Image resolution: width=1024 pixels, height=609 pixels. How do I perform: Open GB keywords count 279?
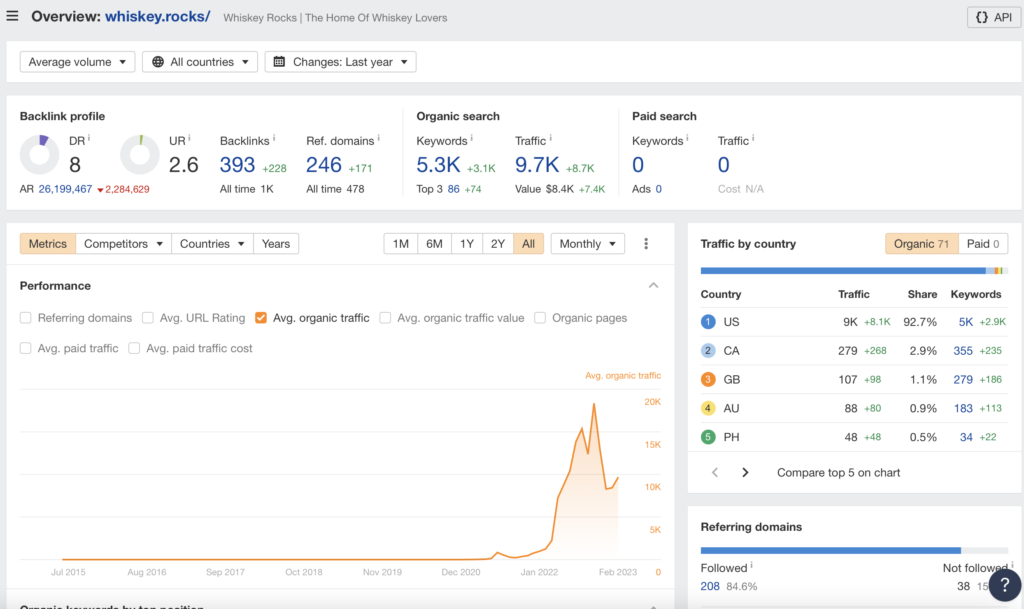(963, 379)
